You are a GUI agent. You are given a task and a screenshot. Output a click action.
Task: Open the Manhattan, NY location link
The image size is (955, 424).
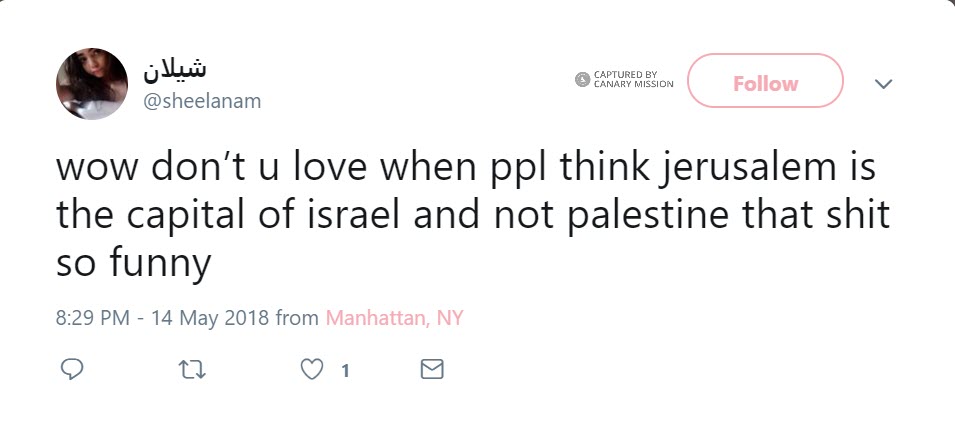coord(394,319)
